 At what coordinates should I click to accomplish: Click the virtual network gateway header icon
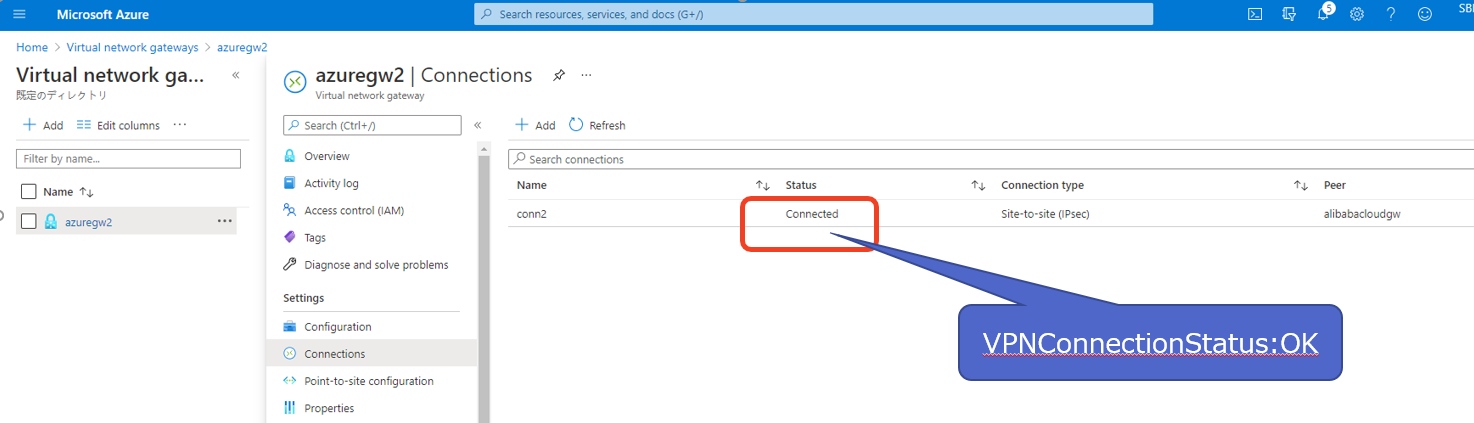coord(295,82)
